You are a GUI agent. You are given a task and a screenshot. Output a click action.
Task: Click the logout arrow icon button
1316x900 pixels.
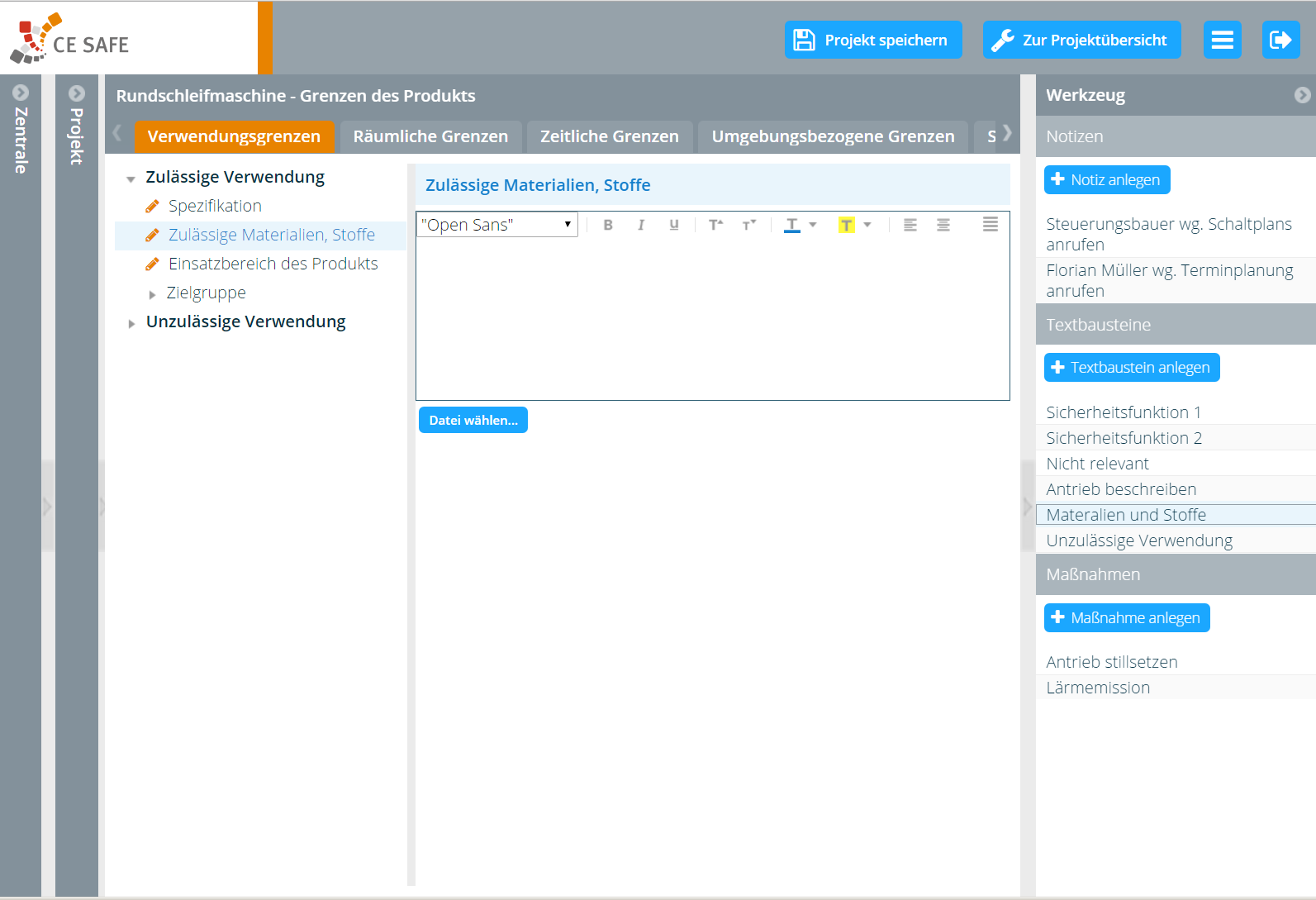pyautogui.click(x=1280, y=40)
